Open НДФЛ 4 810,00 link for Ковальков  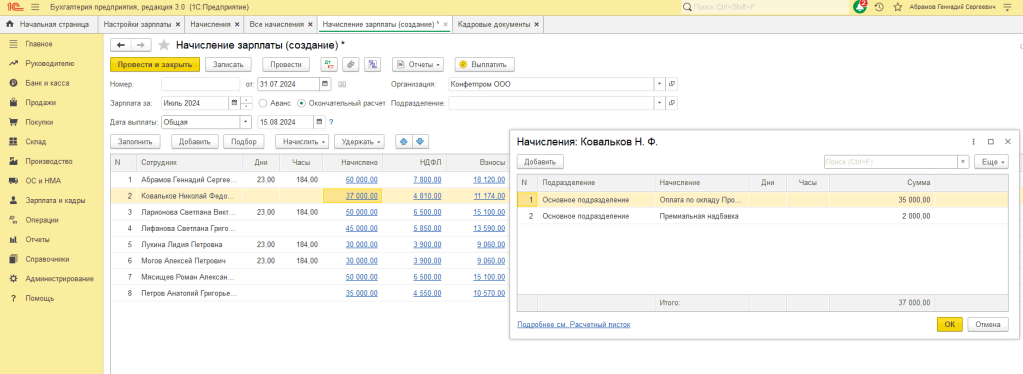pos(427,196)
